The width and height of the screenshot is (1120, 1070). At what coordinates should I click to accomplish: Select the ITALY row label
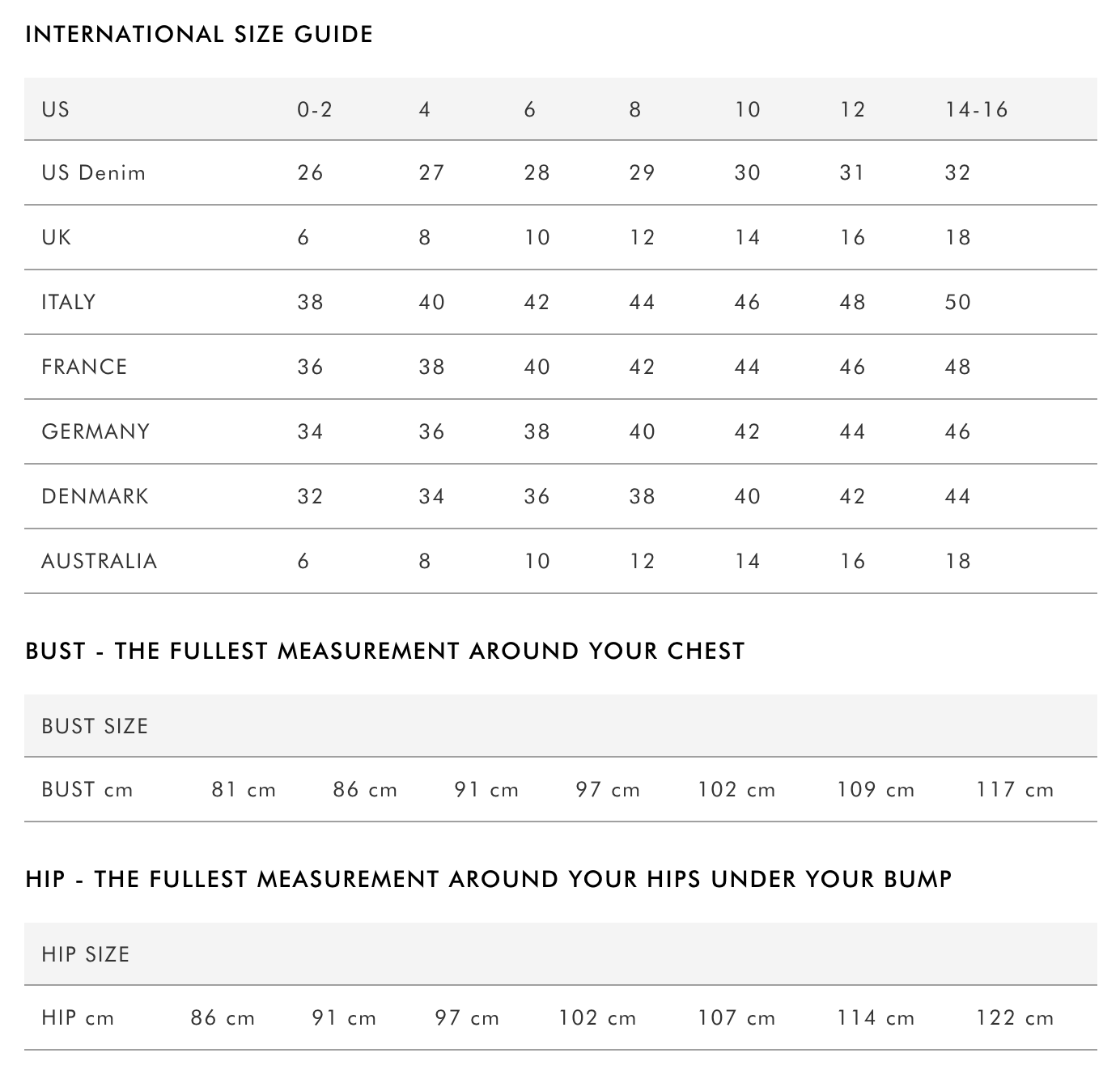tap(69, 302)
